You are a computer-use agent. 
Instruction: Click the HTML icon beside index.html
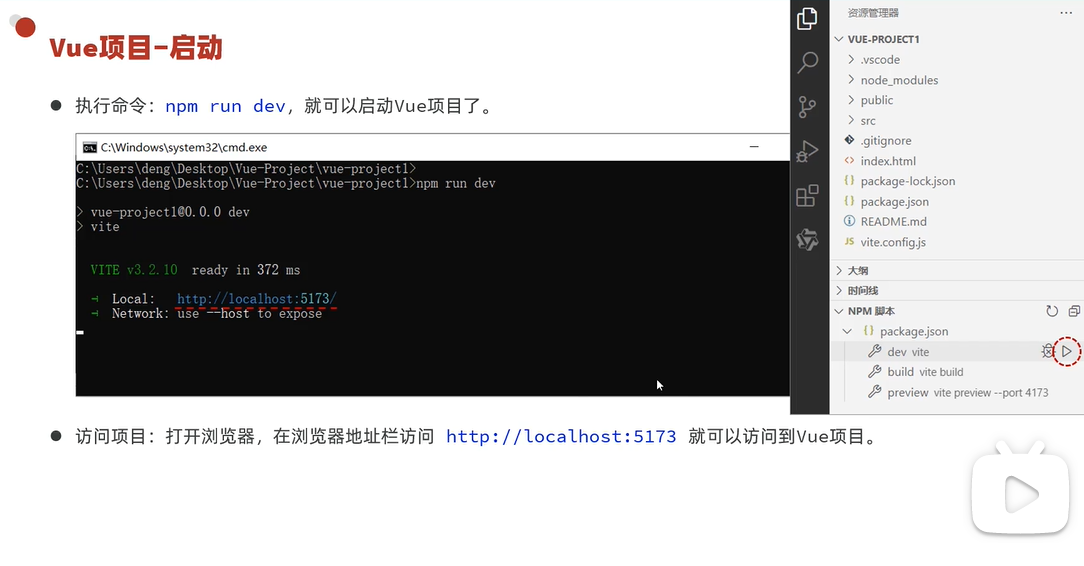849,160
